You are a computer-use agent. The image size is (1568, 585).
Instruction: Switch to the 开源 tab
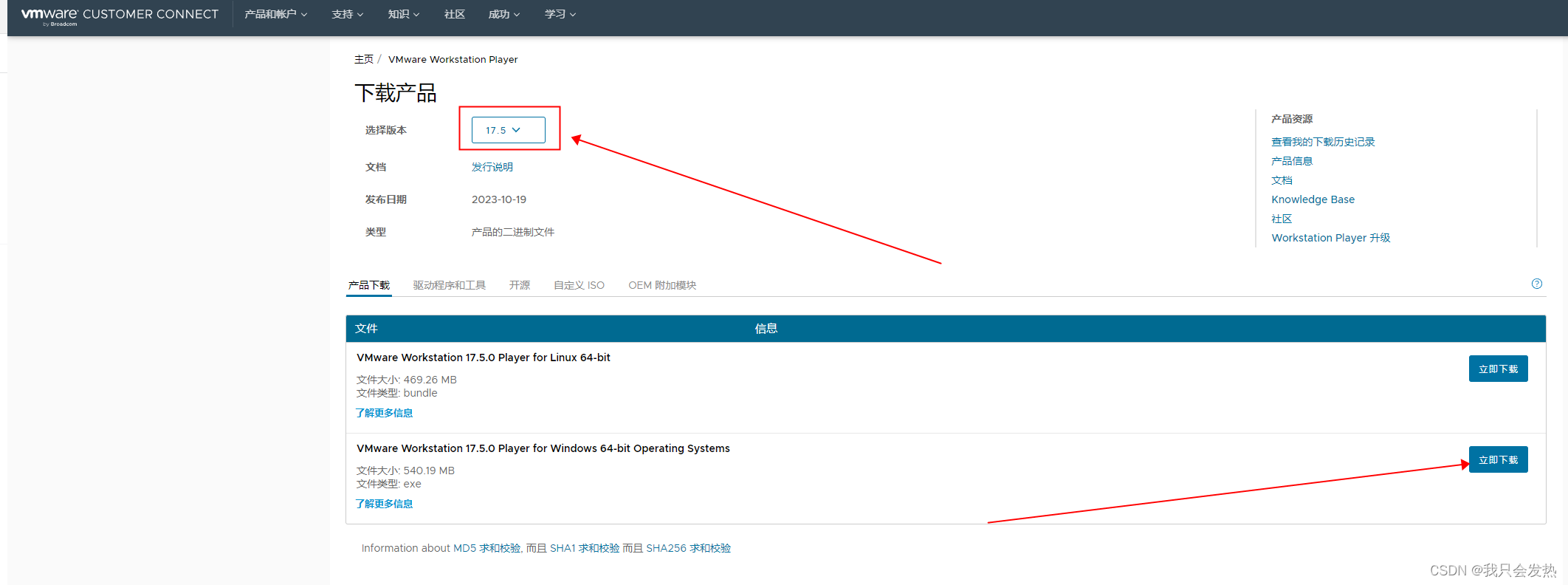tap(520, 285)
